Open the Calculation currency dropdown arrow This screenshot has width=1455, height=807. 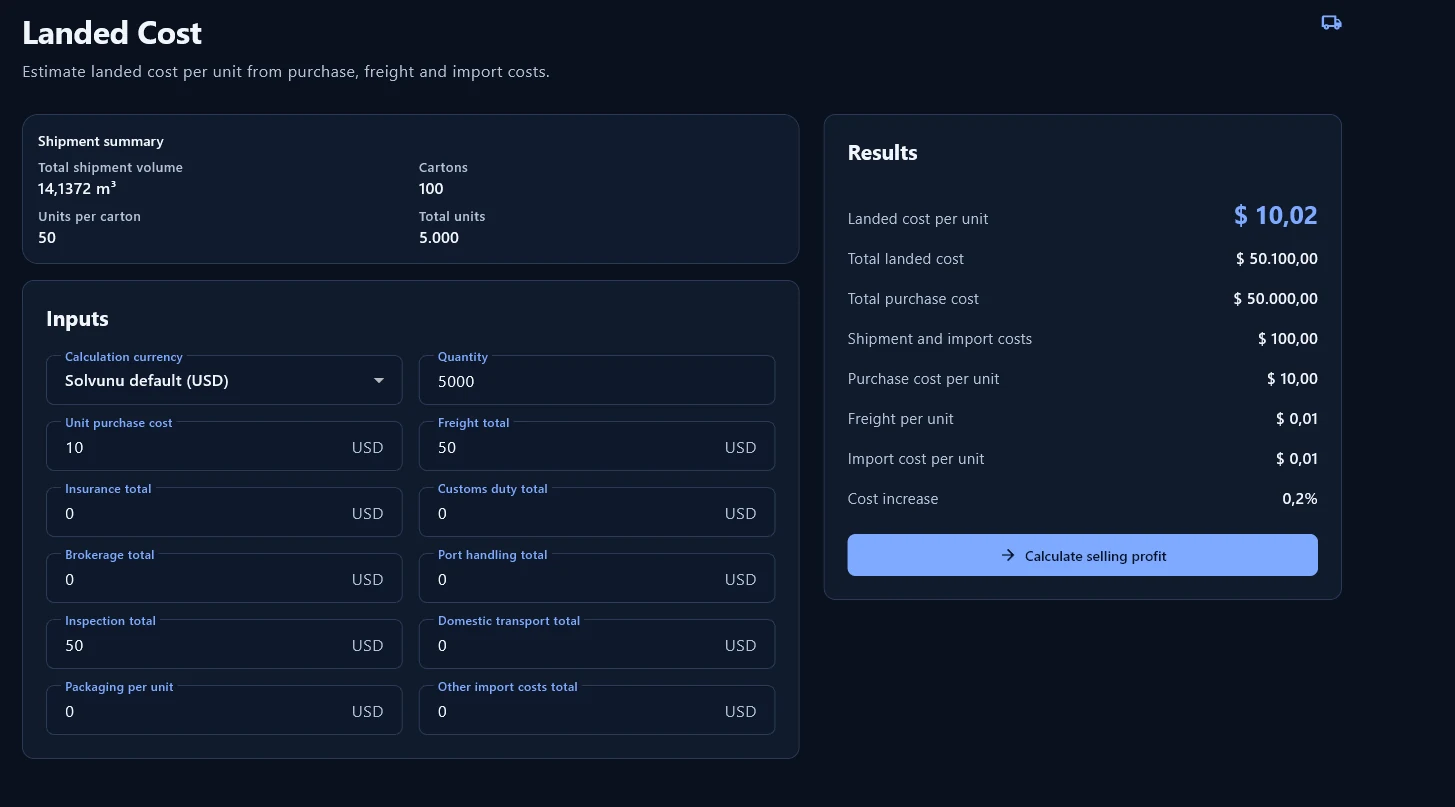(x=379, y=381)
